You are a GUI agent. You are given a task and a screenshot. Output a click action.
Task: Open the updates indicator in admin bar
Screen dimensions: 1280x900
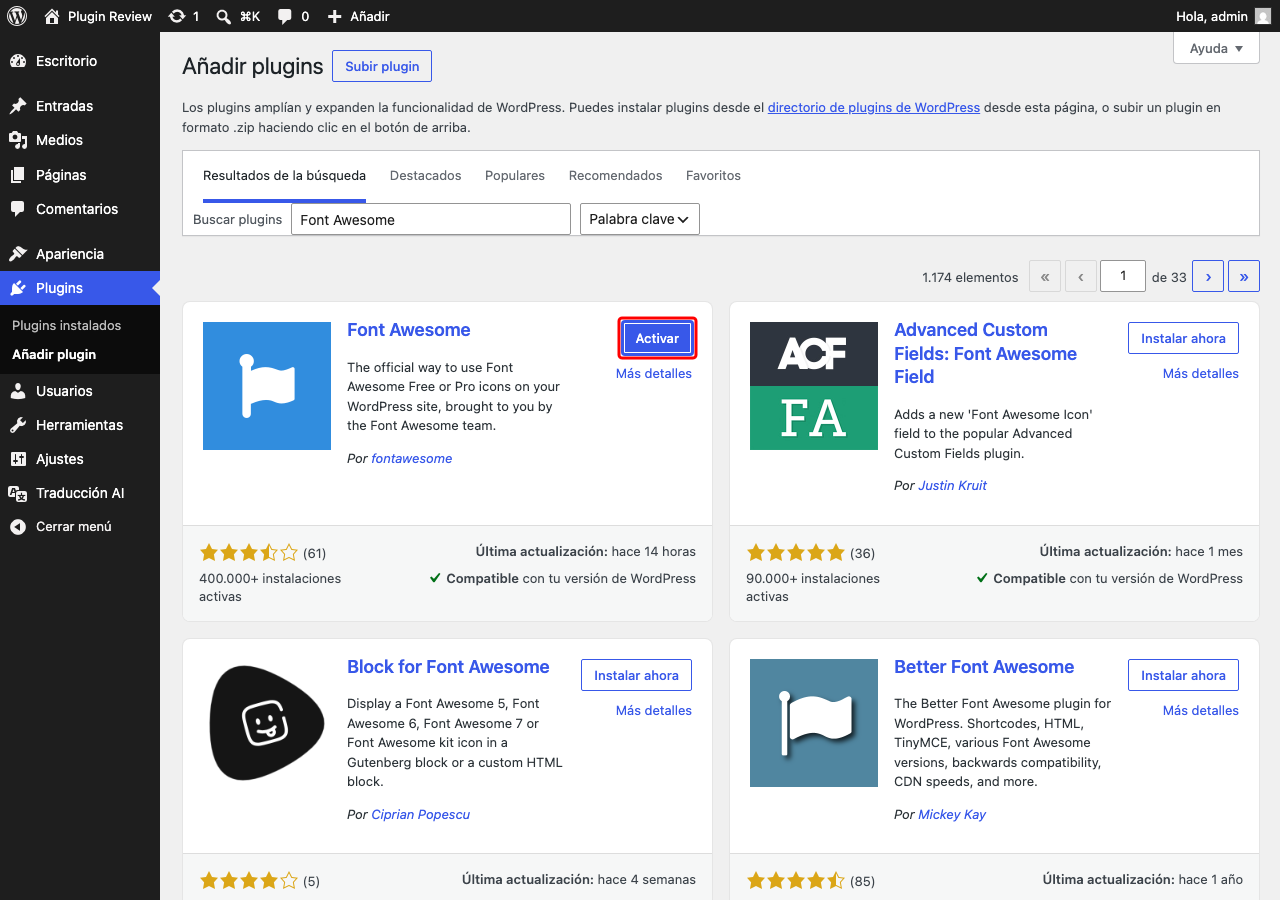(184, 16)
